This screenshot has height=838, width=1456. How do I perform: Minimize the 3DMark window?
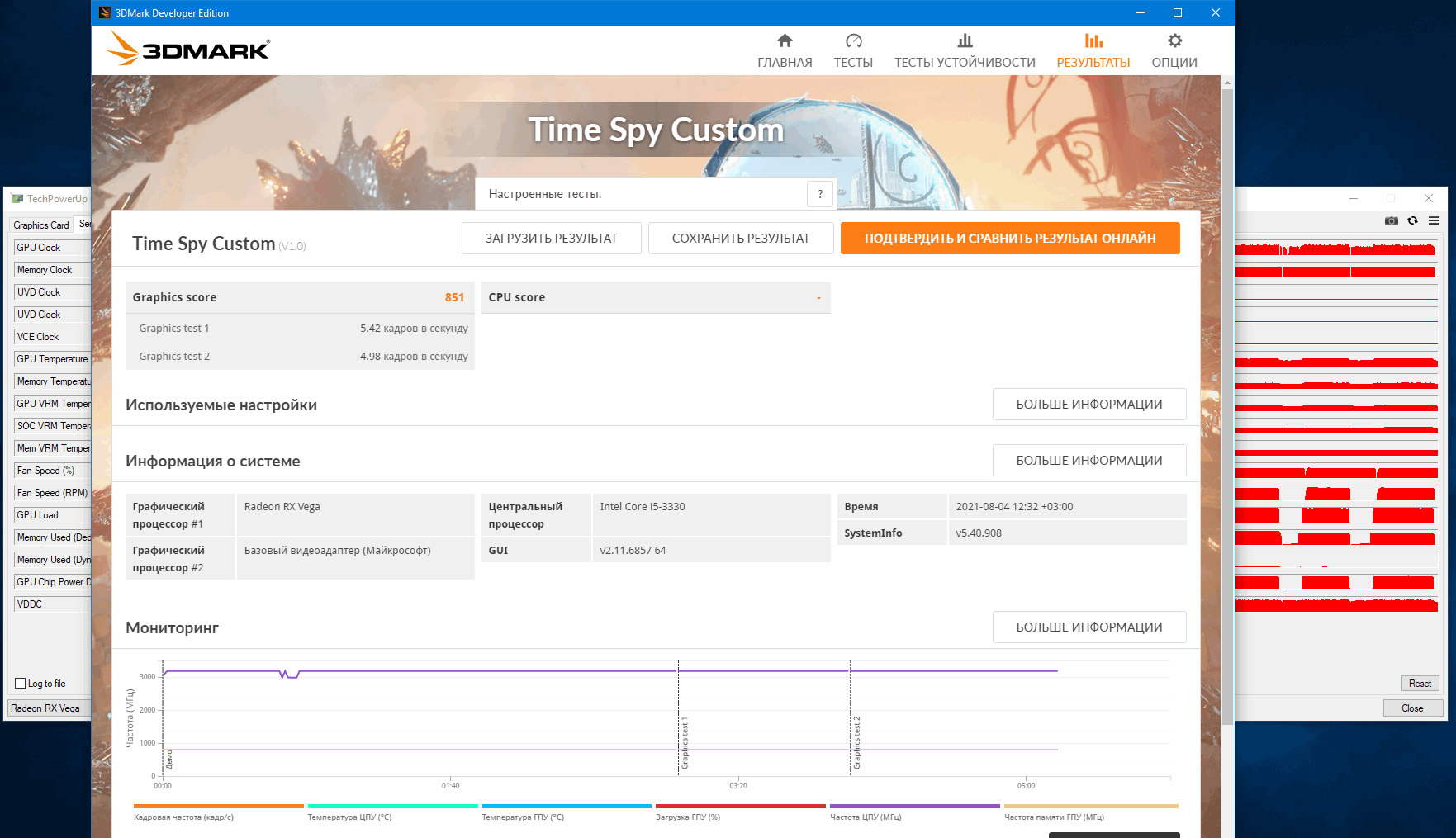point(1141,12)
